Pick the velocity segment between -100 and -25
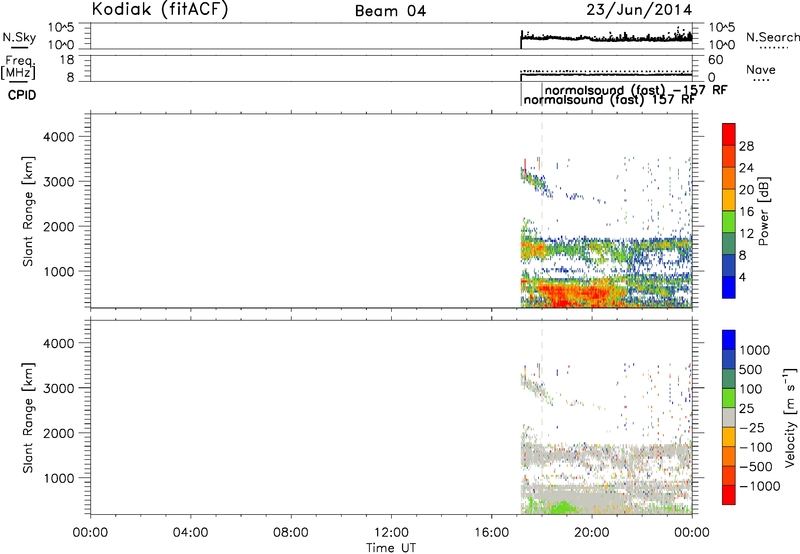Screen dimensions: 800x554 [729, 437]
